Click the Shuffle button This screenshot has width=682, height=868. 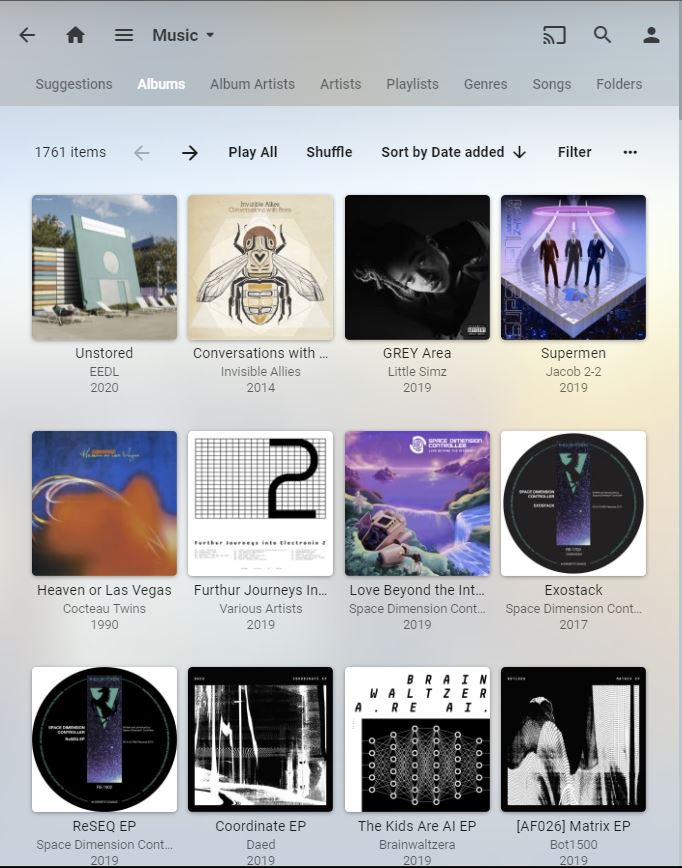[x=329, y=152]
